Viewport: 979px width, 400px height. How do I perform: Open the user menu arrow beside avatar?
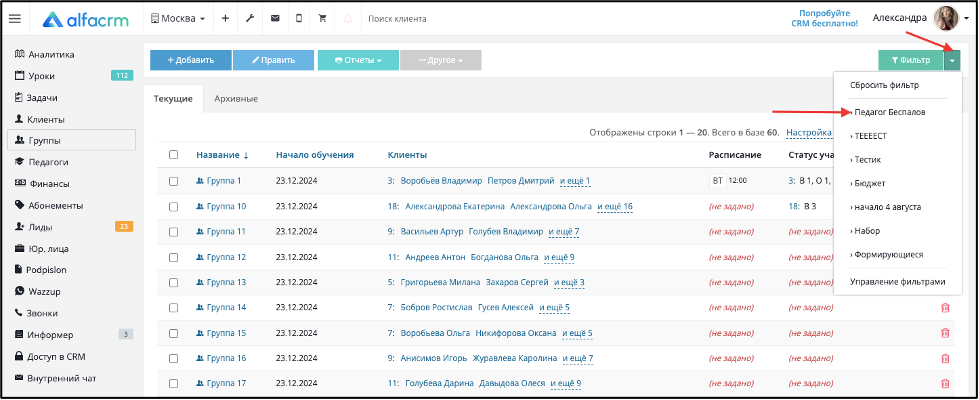967,19
